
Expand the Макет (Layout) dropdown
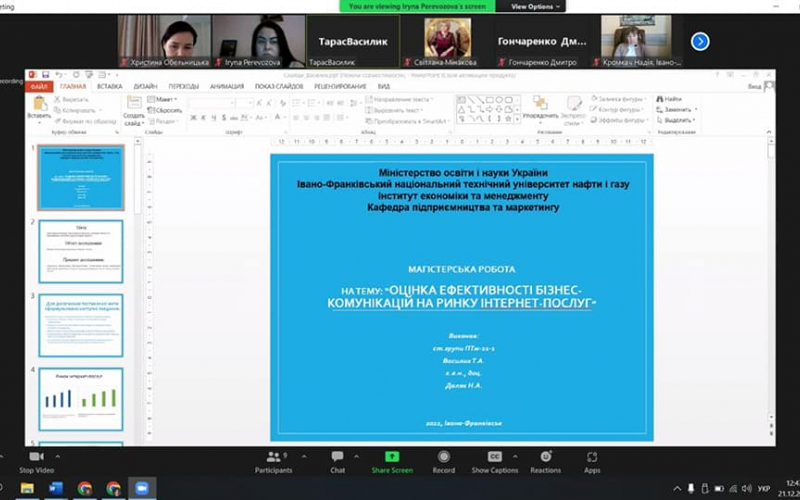tap(162, 99)
